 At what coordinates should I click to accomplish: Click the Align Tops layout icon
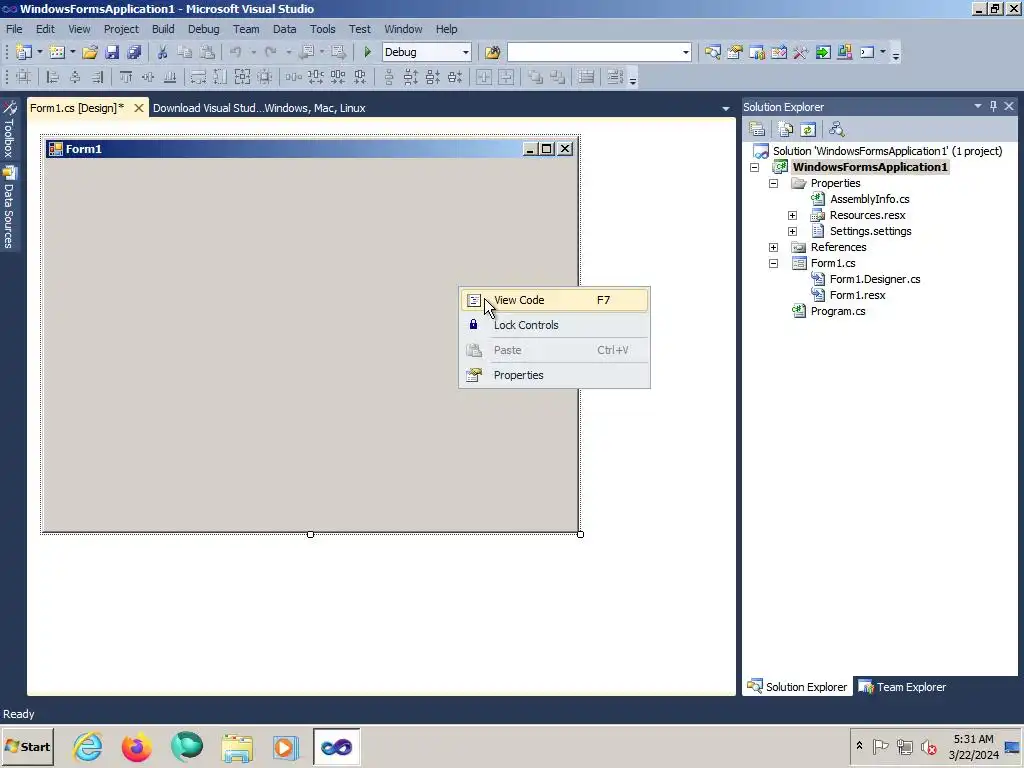[x=125, y=77]
